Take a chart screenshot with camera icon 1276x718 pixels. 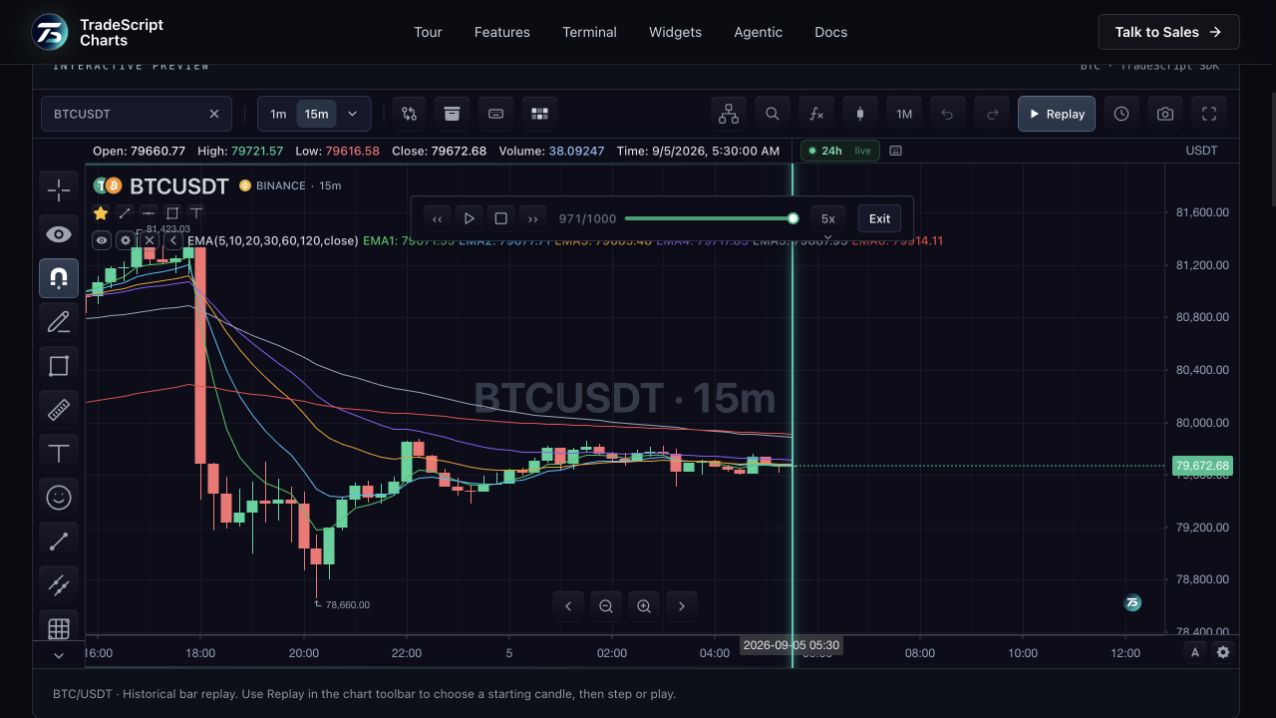(1165, 114)
